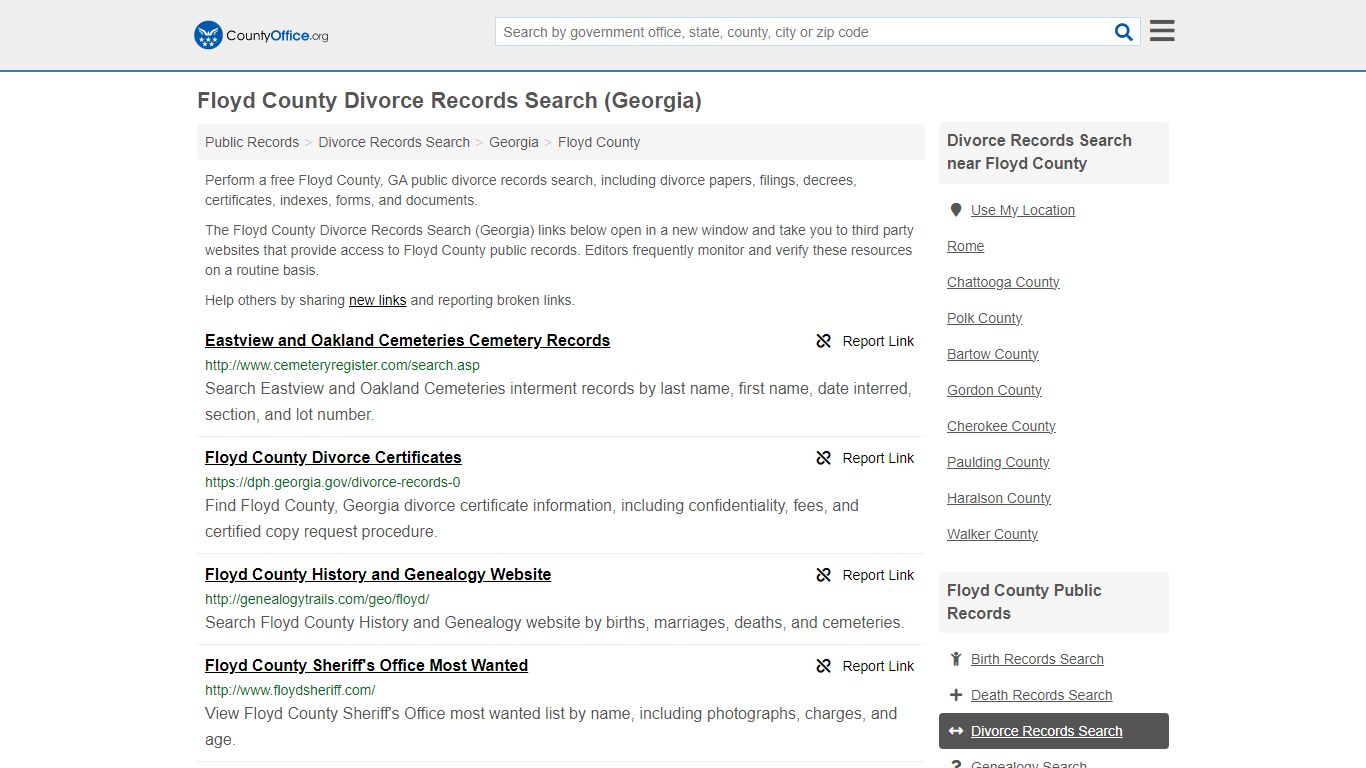Open Floyd County Divorce Certificates link
Image resolution: width=1366 pixels, height=768 pixels.
coord(333,457)
